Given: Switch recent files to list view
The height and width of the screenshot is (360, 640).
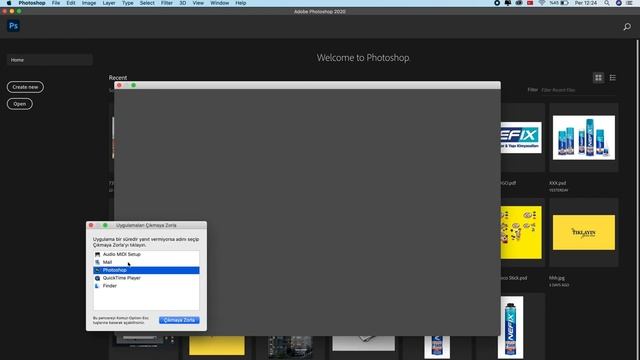Looking at the screenshot, I should 613,78.
